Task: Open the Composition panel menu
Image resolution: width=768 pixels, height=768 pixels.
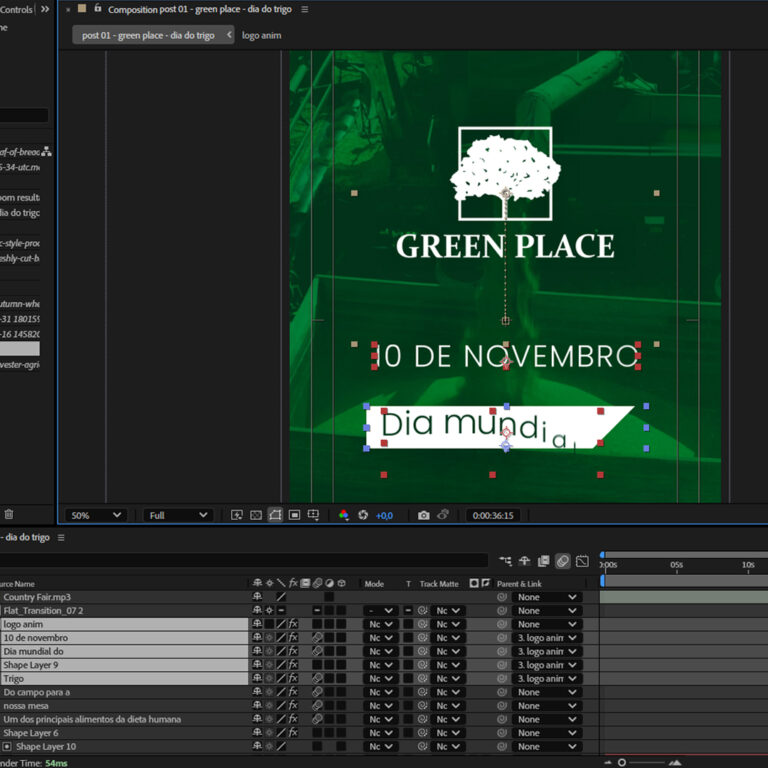Action: (x=305, y=9)
